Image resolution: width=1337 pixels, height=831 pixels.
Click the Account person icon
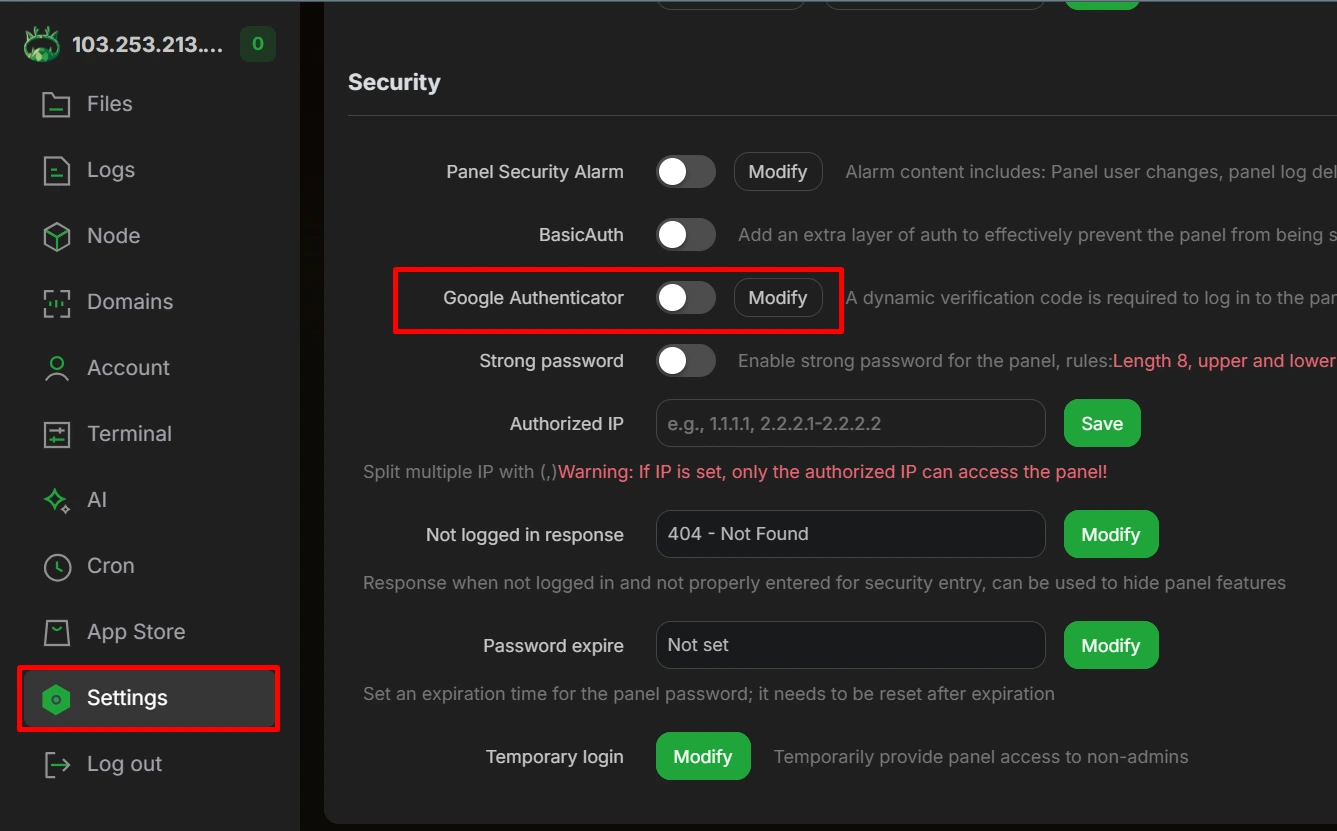coord(56,368)
